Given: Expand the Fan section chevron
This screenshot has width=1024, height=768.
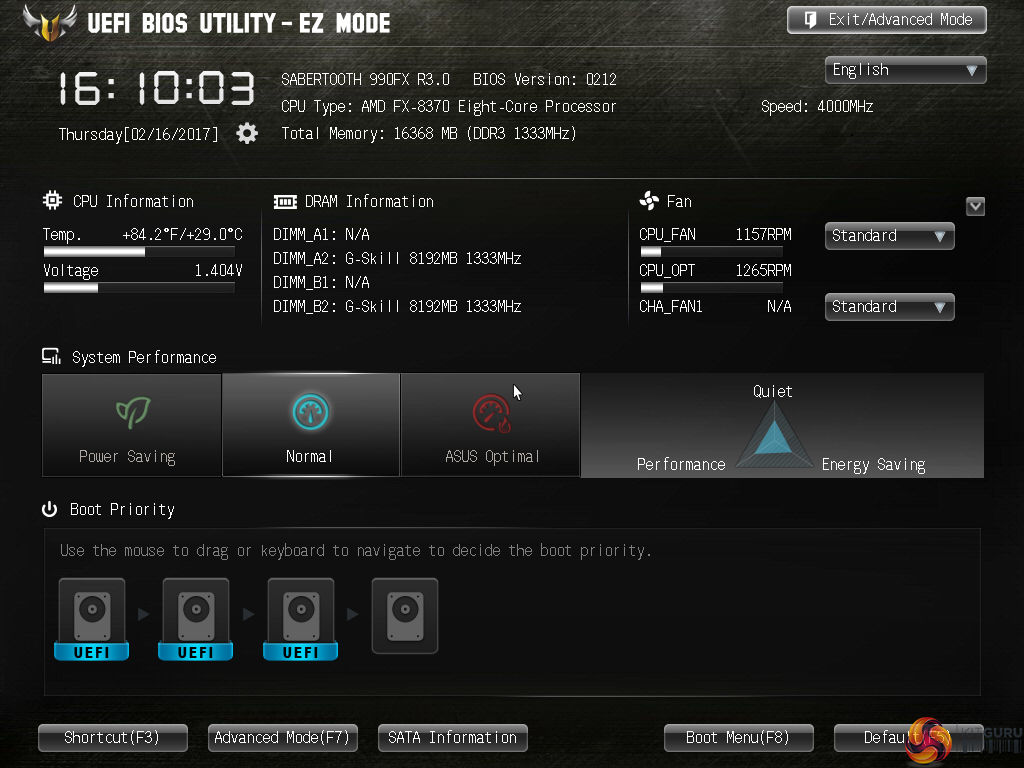Looking at the screenshot, I should coord(975,206).
